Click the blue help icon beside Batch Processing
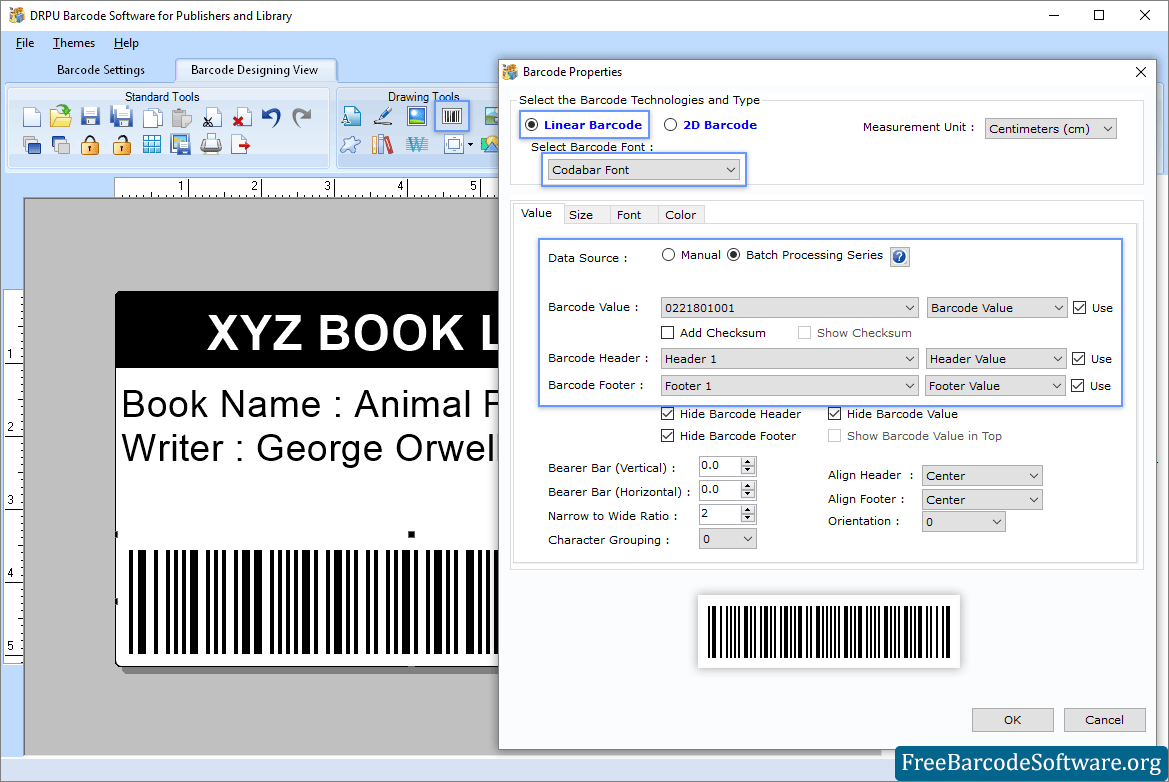Image resolution: width=1169 pixels, height=782 pixels. (900, 256)
